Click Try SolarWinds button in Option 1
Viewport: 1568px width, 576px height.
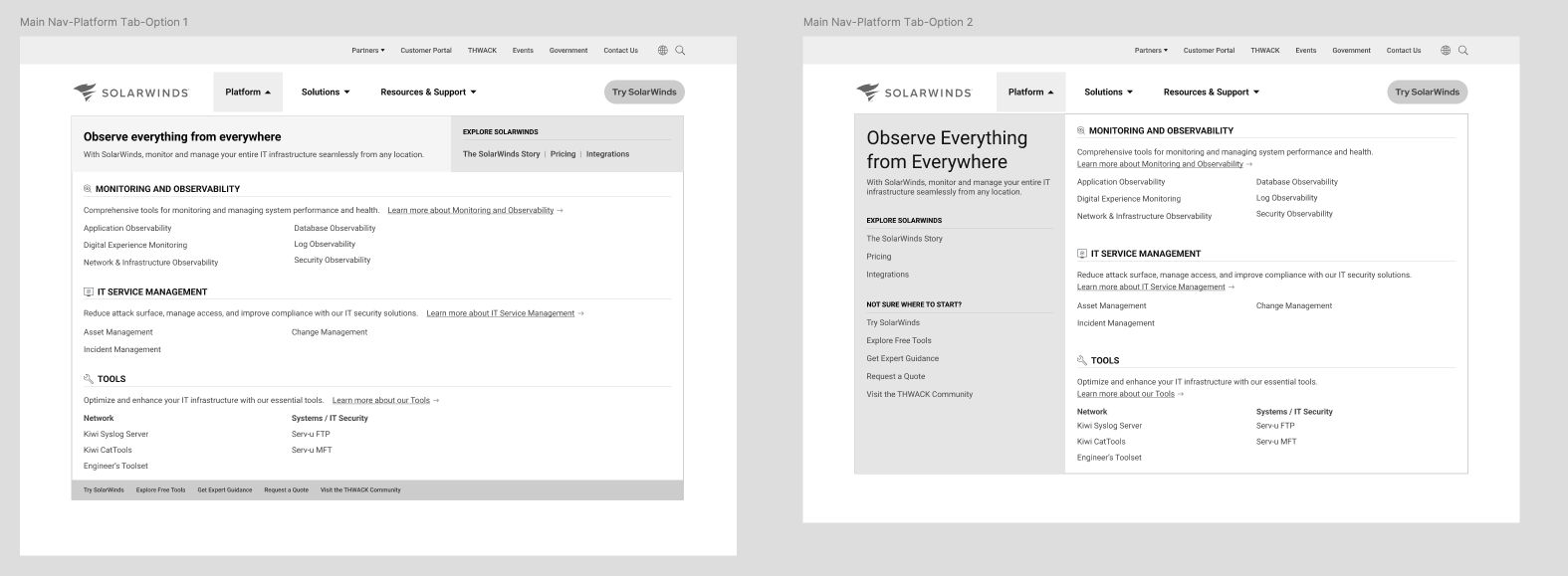click(x=644, y=92)
